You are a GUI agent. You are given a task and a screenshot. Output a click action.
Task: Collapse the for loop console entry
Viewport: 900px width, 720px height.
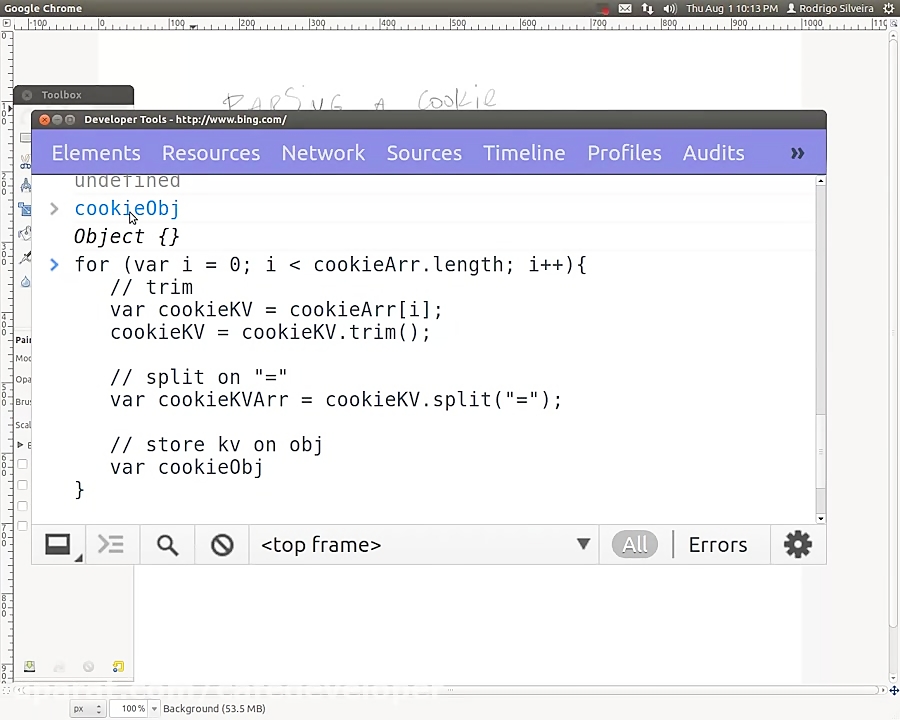(53, 264)
